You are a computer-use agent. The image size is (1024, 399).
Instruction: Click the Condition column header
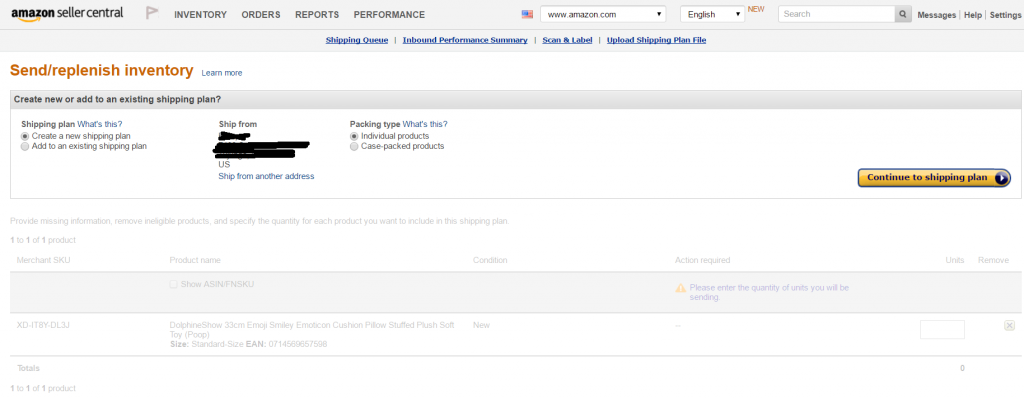pos(490,260)
